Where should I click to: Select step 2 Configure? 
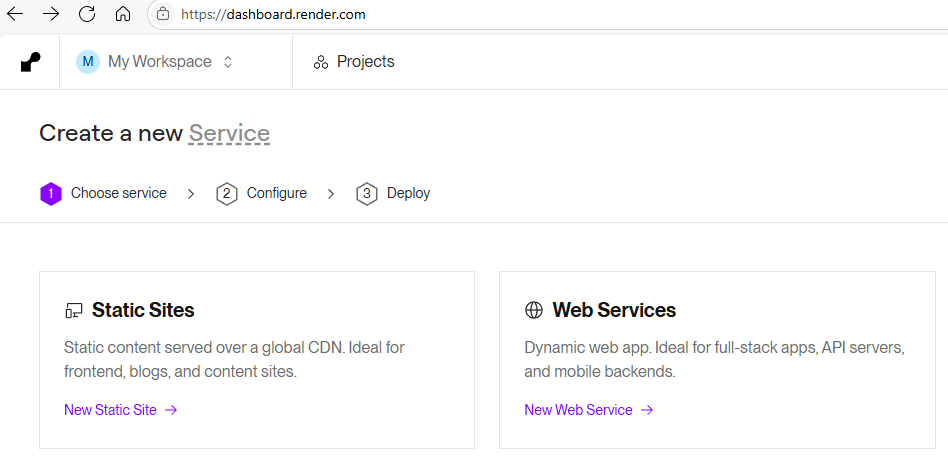click(261, 194)
